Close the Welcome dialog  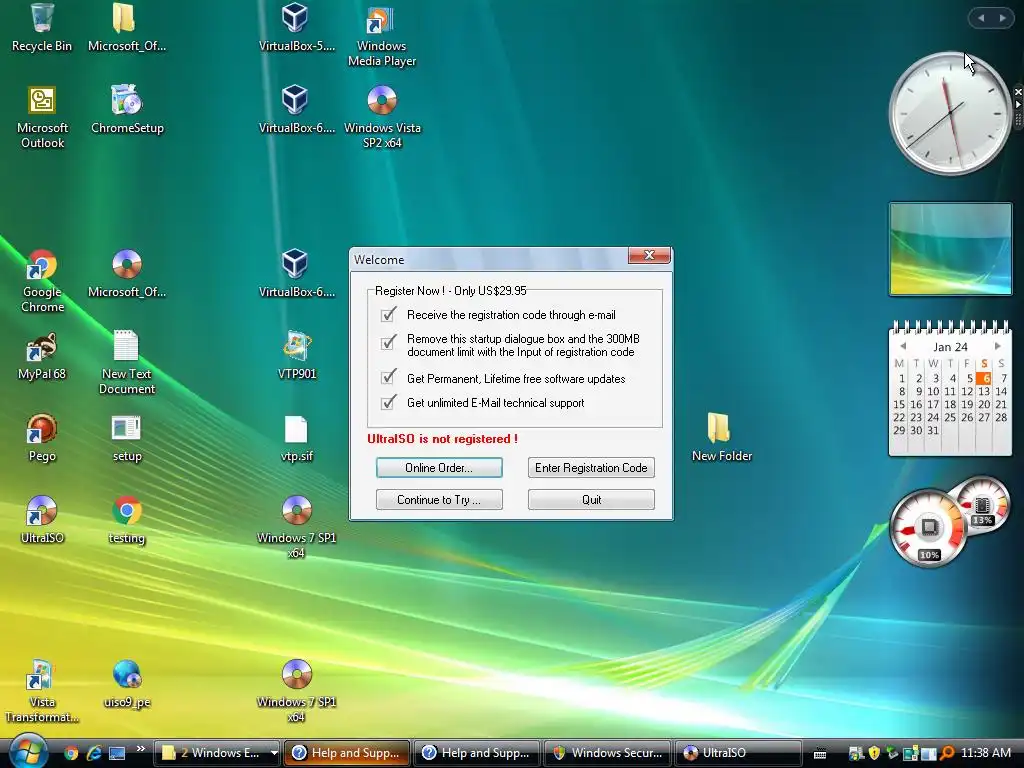tap(649, 255)
